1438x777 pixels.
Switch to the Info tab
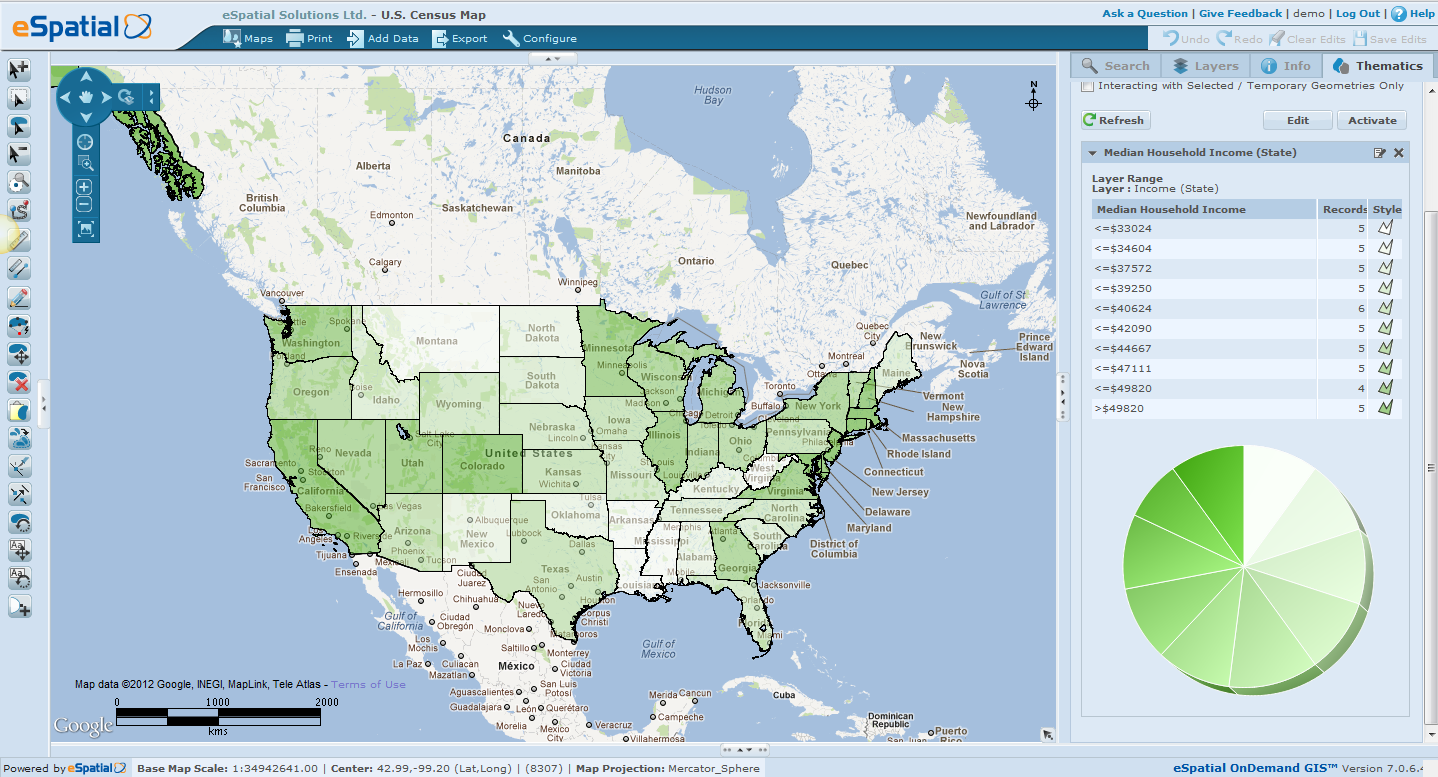point(1285,66)
